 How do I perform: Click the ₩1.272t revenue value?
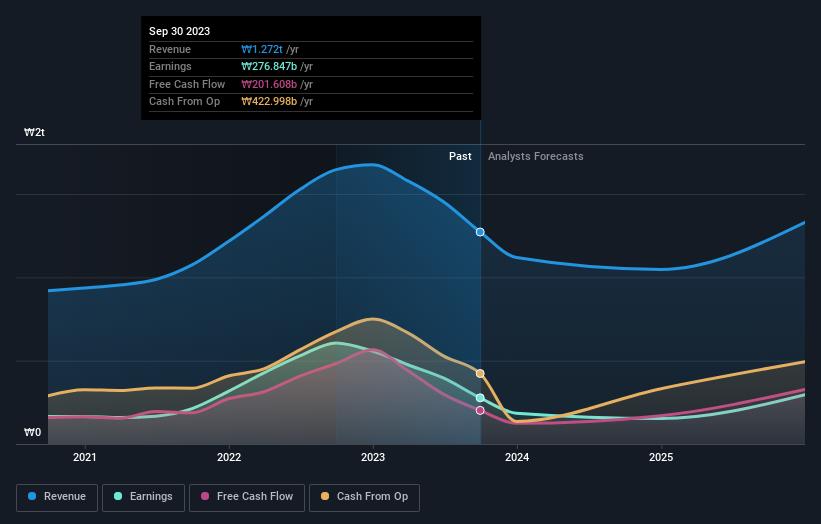coord(262,49)
